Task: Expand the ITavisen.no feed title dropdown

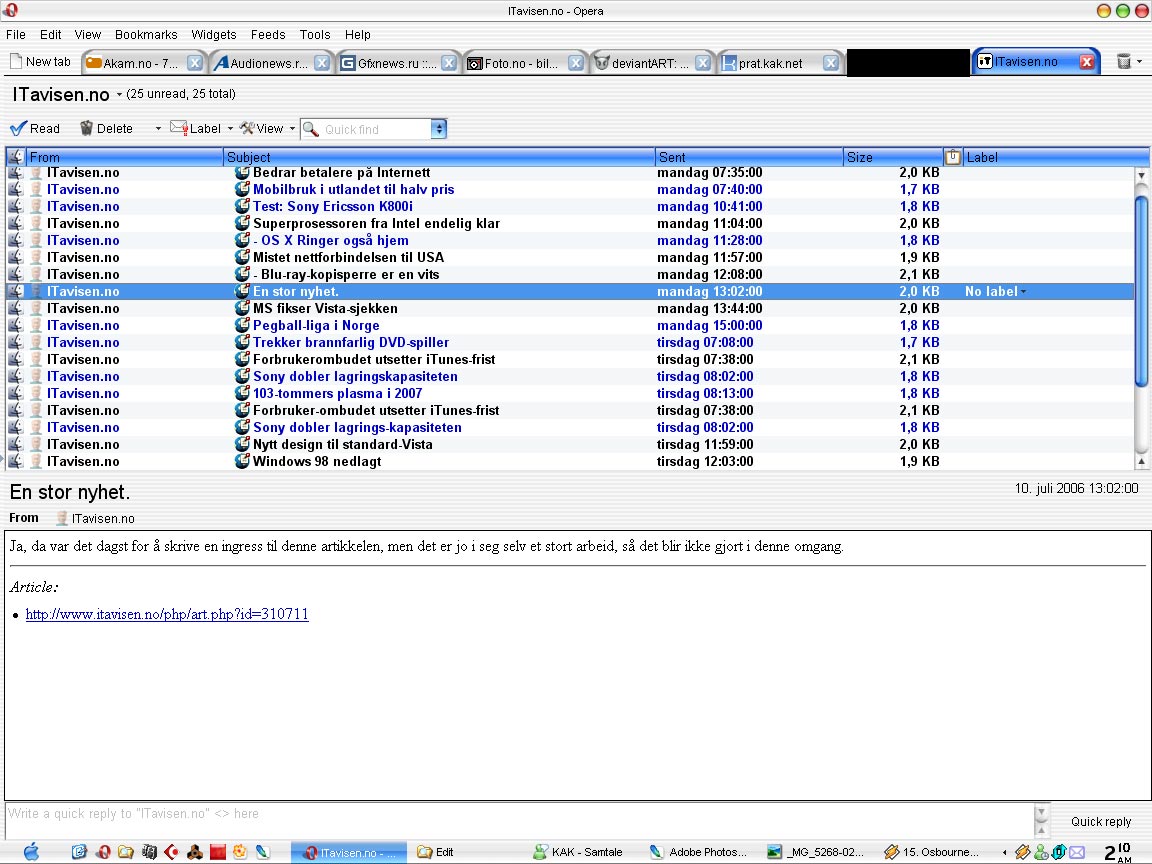Action: point(119,95)
